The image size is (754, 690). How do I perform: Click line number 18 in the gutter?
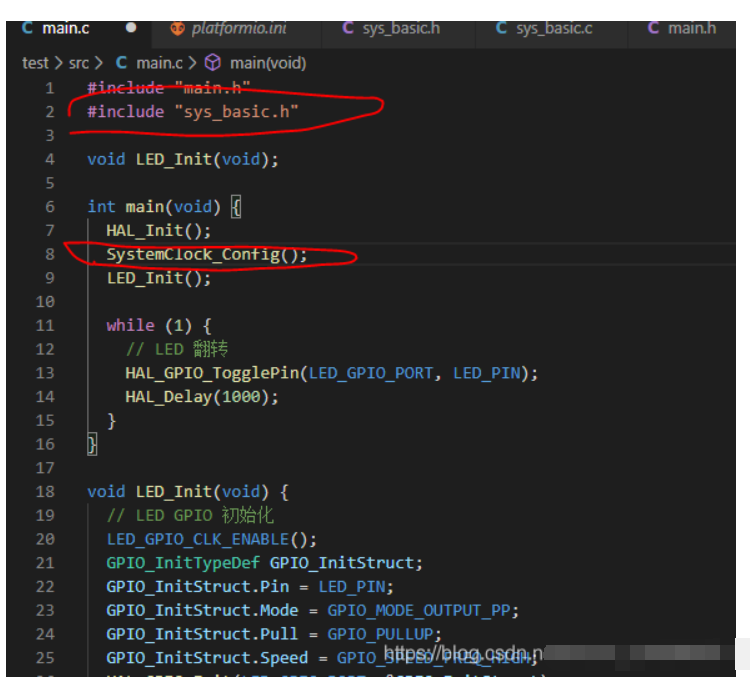(45, 491)
